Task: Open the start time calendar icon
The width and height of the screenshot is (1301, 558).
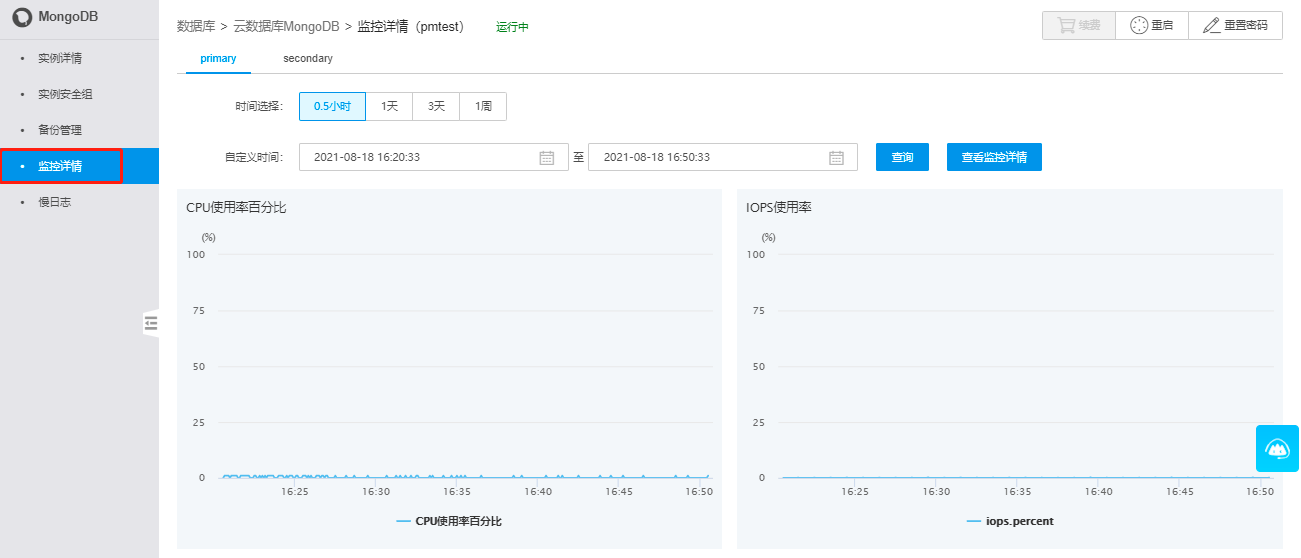Action: pos(547,158)
